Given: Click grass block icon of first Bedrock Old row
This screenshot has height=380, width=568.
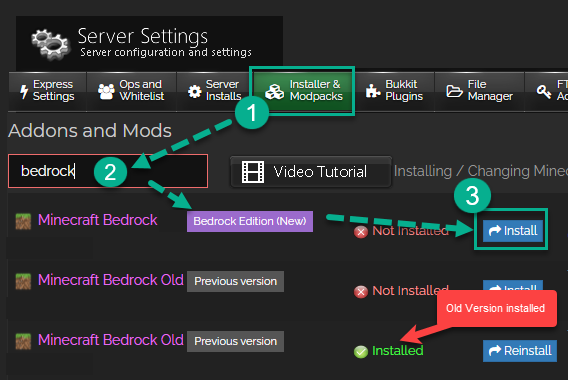Looking at the screenshot, I should (23, 281).
